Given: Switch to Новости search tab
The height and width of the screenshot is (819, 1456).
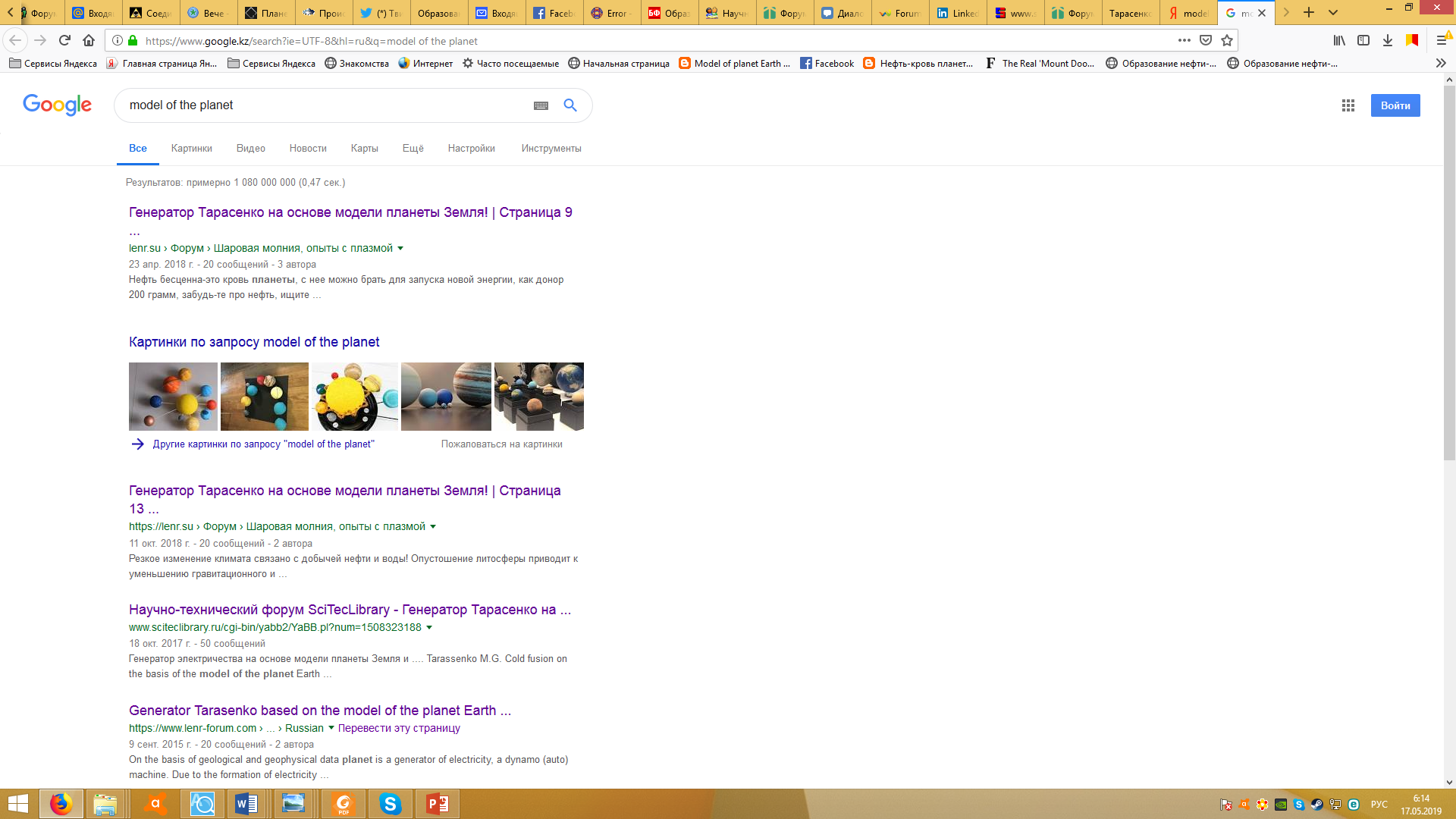Looking at the screenshot, I should tap(307, 149).
